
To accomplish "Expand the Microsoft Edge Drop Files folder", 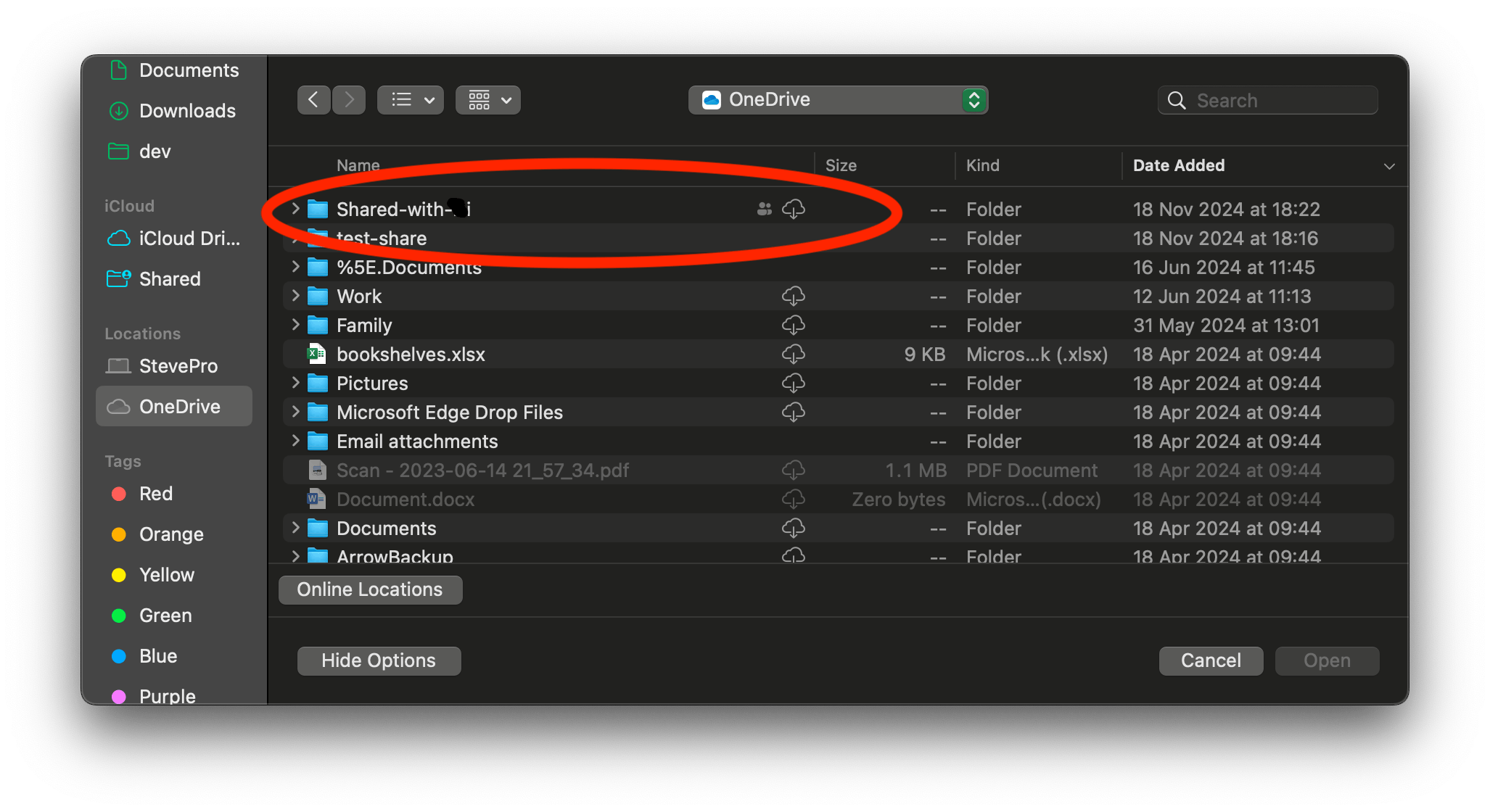I will coord(295,412).
